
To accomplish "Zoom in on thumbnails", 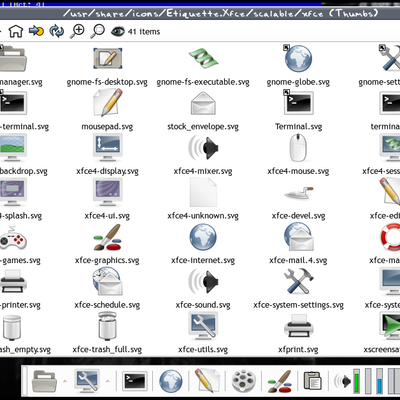I will point(77,31).
